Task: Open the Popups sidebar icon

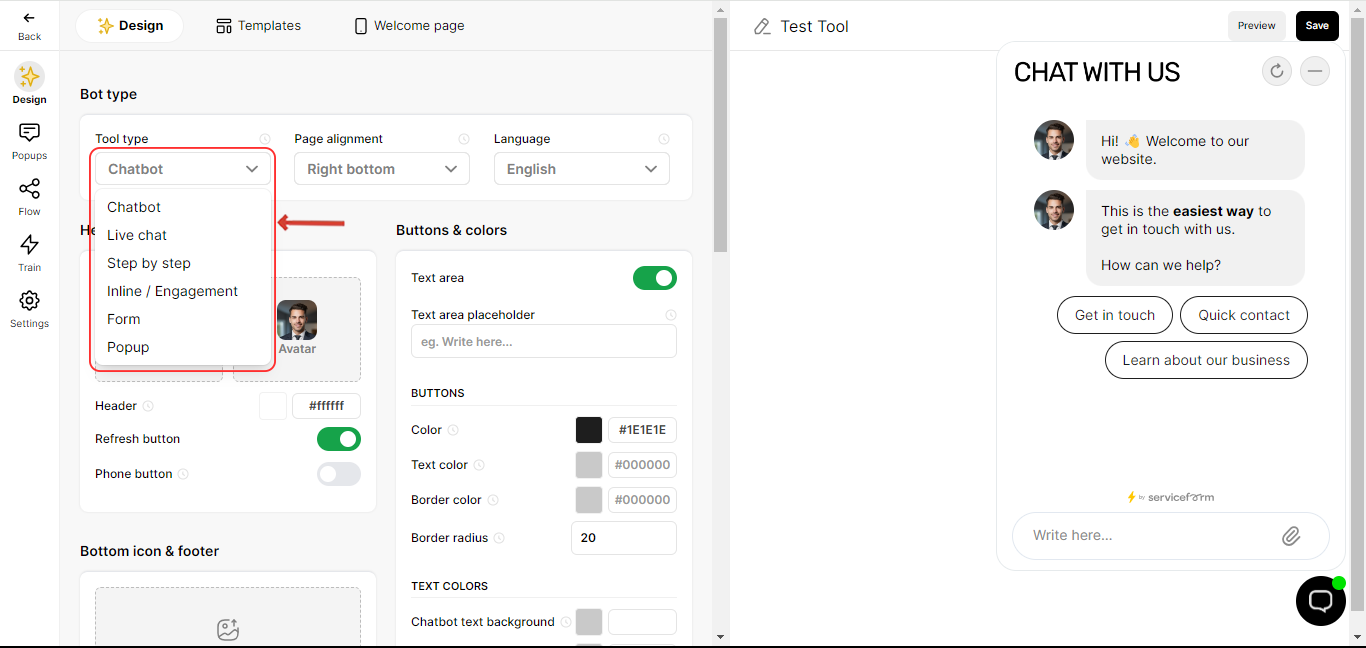Action: (29, 133)
